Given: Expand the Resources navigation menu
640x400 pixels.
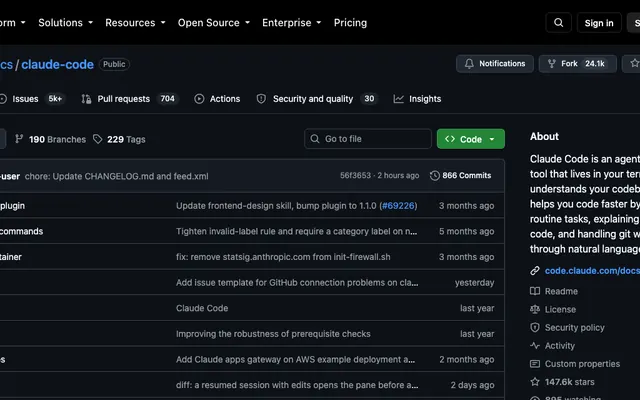Looking at the screenshot, I should (135, 23).
